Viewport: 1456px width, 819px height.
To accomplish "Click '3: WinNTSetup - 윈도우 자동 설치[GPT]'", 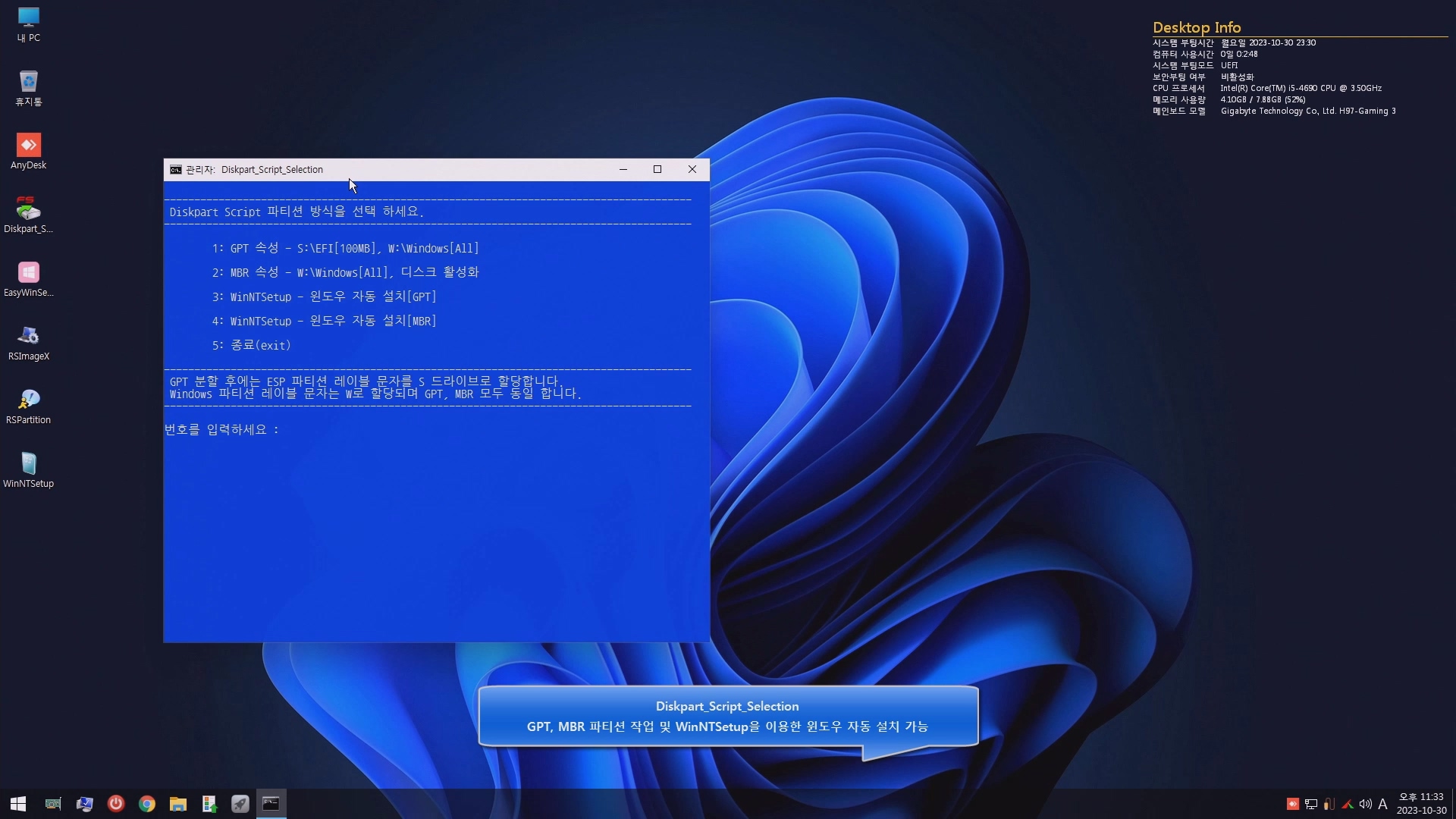I will tap(324, 297).
